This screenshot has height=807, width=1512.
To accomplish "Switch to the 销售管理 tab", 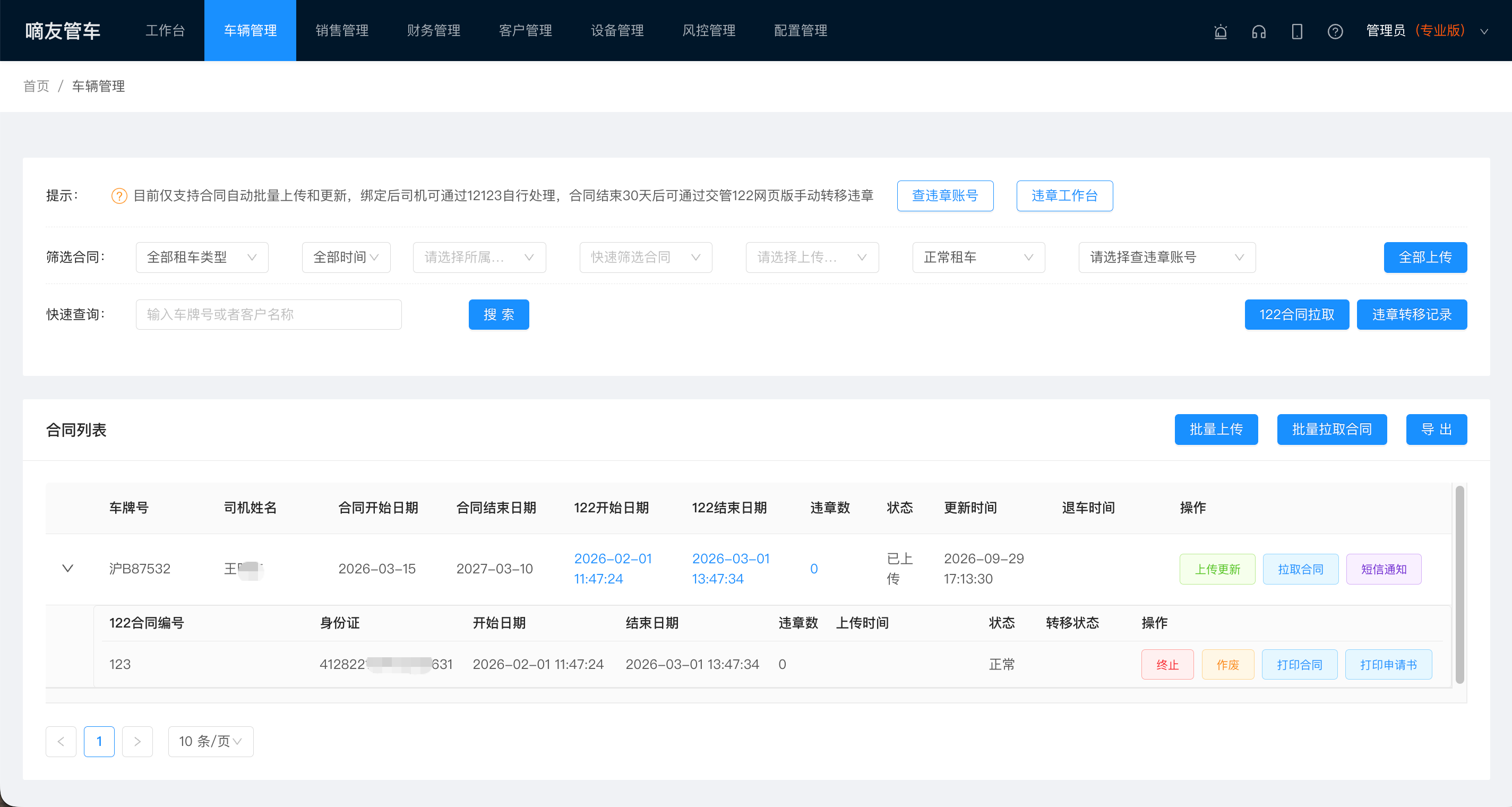I will click(341, 30).
